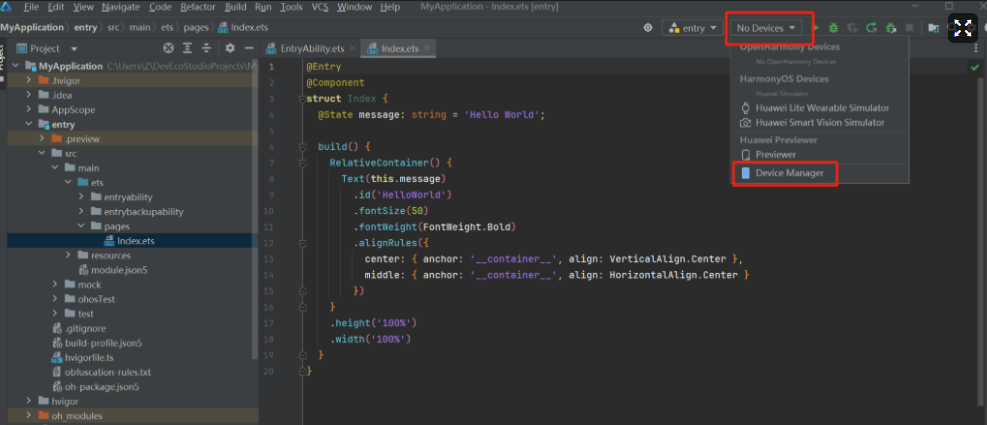Select Previewer in devices list
The image size is (987, 425).
point(776,154)
